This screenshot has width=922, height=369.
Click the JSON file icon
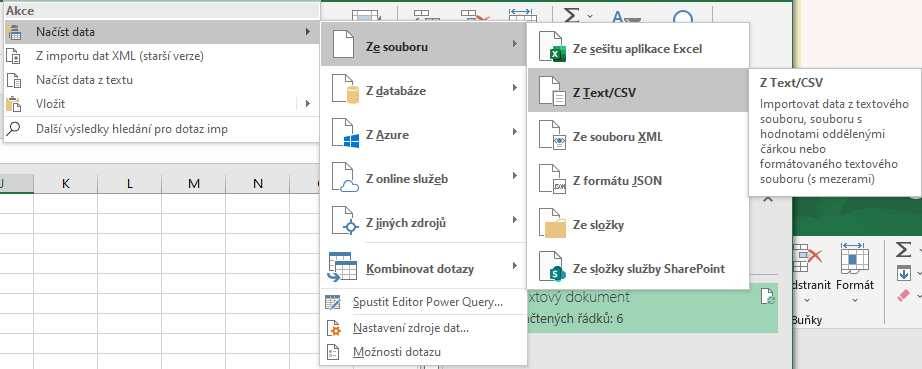click(x=552, y=180)
